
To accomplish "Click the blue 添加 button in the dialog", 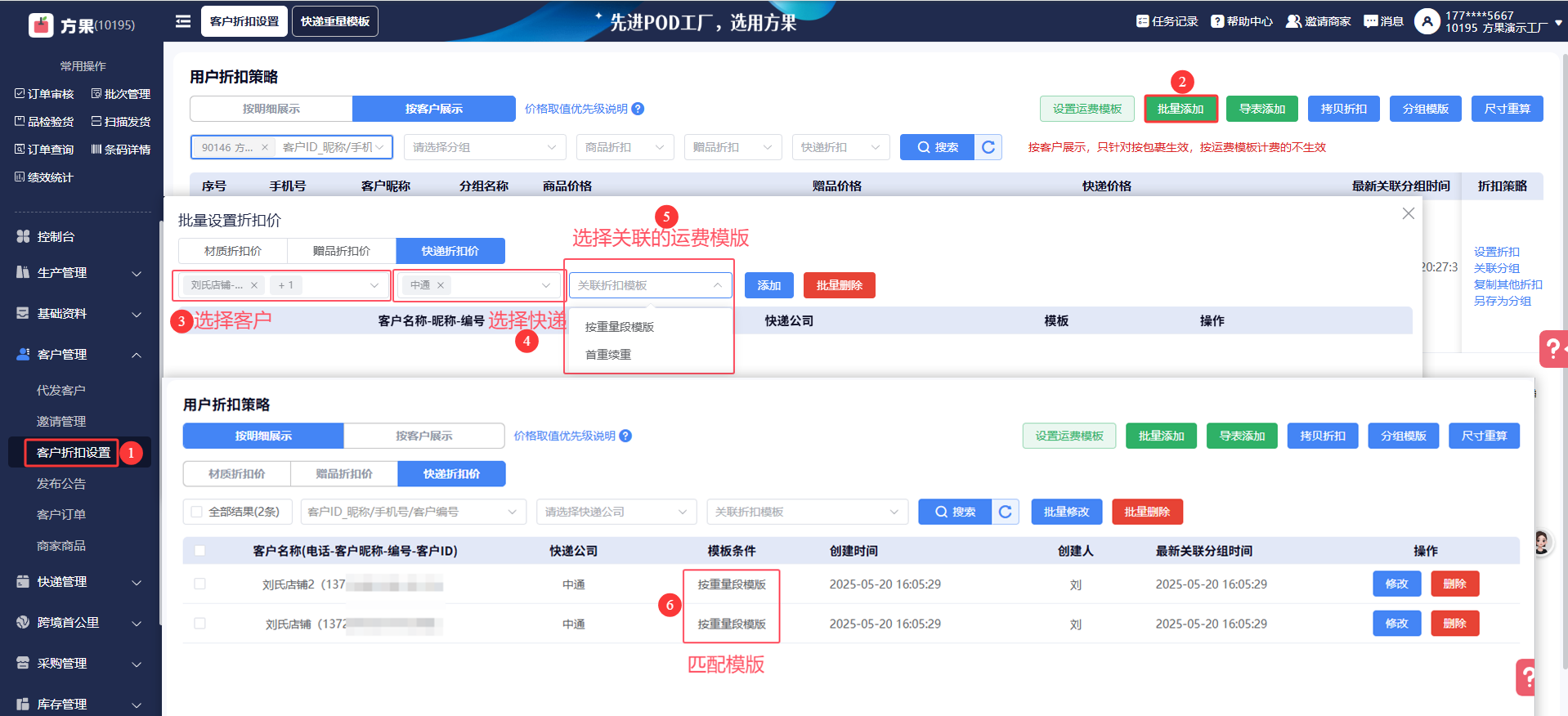I will (x=769, y=285).
